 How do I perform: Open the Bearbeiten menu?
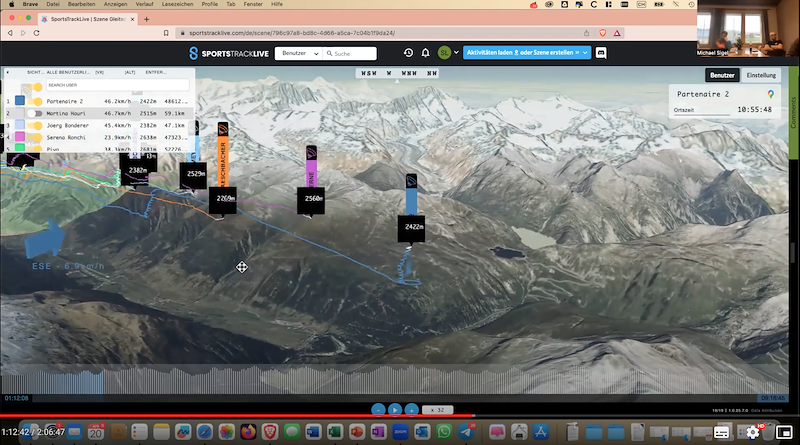pyautogui.click(x=82, y=4)
